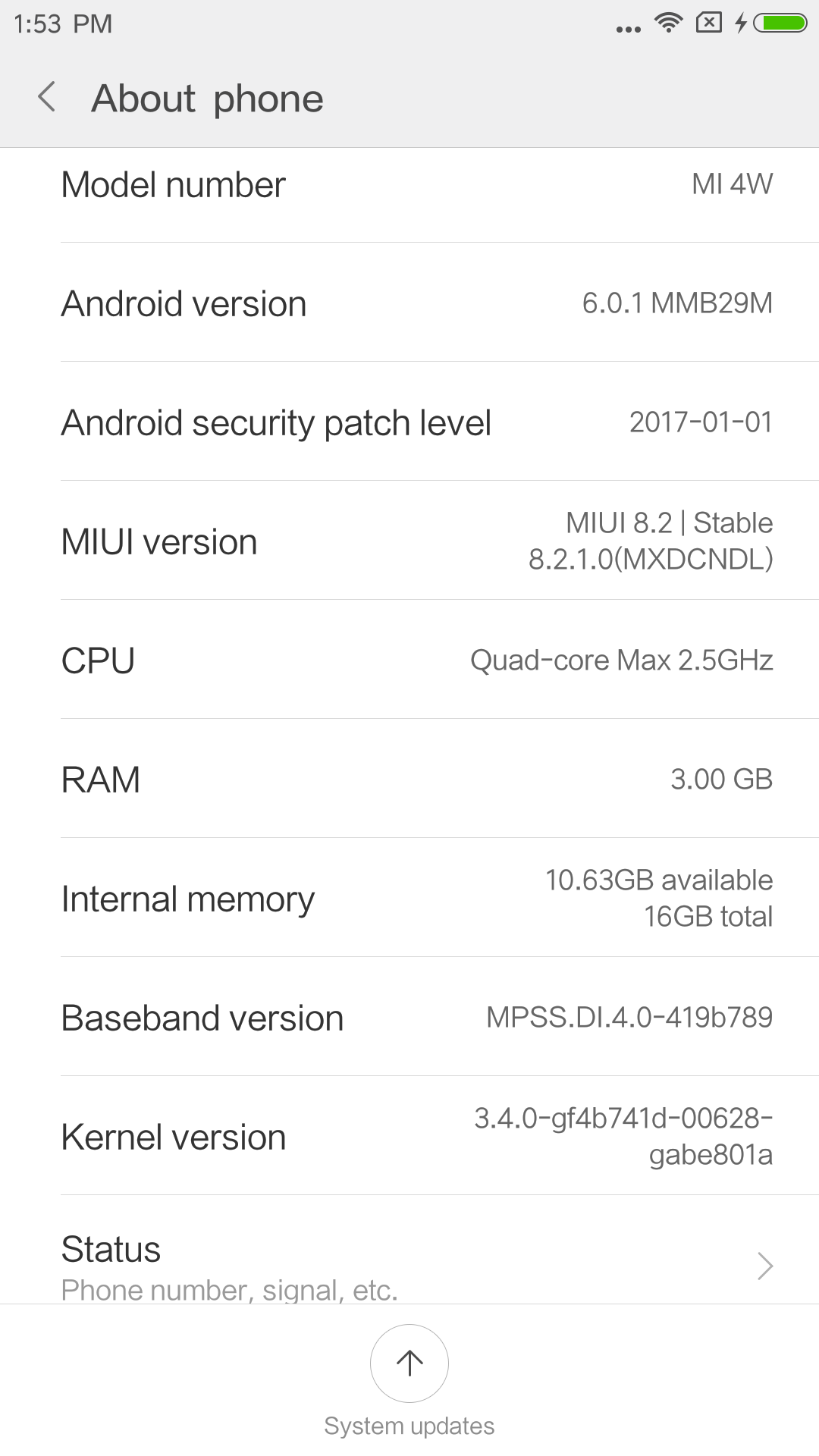
Task: Tap the Android version row
Action: pos(409,303)
